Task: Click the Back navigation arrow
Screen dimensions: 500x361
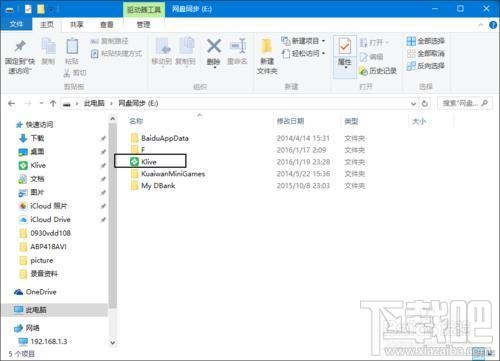Action: click(x=12, y=104)
